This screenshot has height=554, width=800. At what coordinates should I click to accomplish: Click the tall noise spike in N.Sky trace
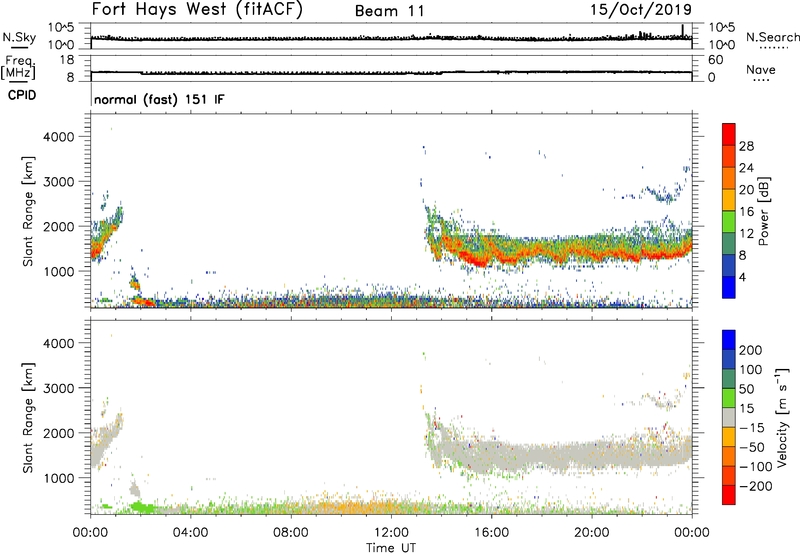pos(683,31)
